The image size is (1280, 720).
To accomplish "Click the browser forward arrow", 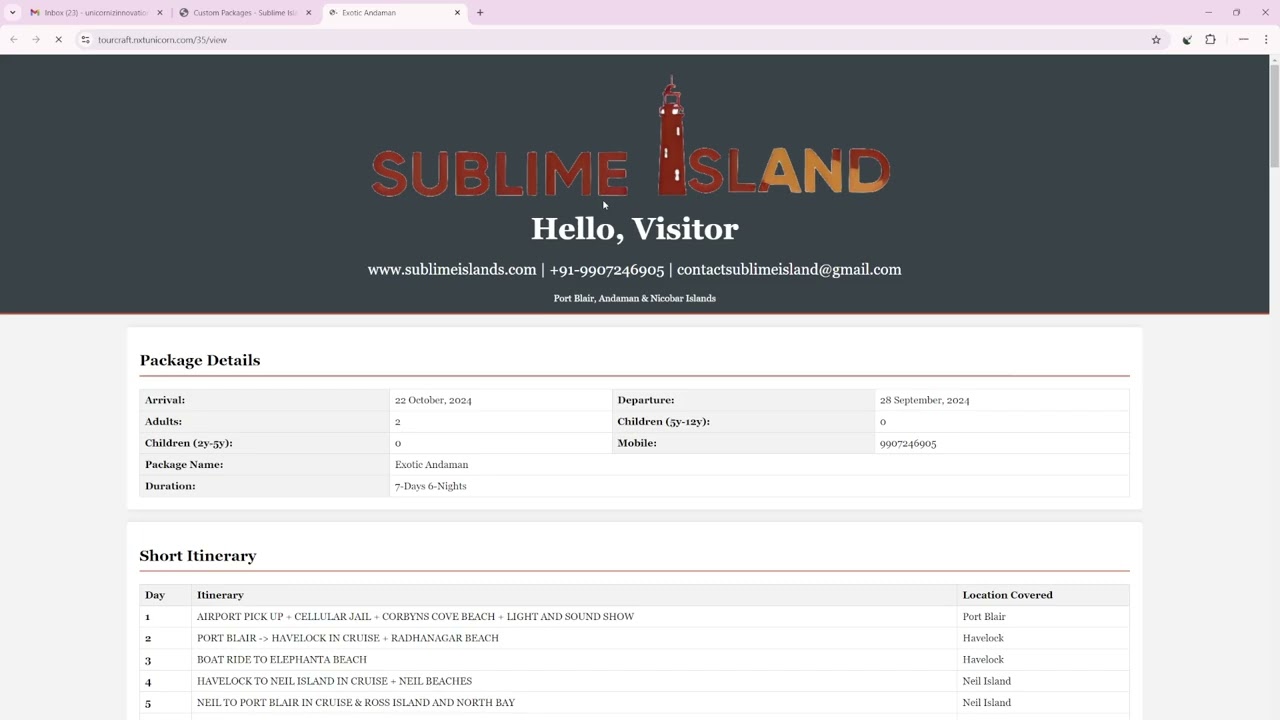I will 36,40.
